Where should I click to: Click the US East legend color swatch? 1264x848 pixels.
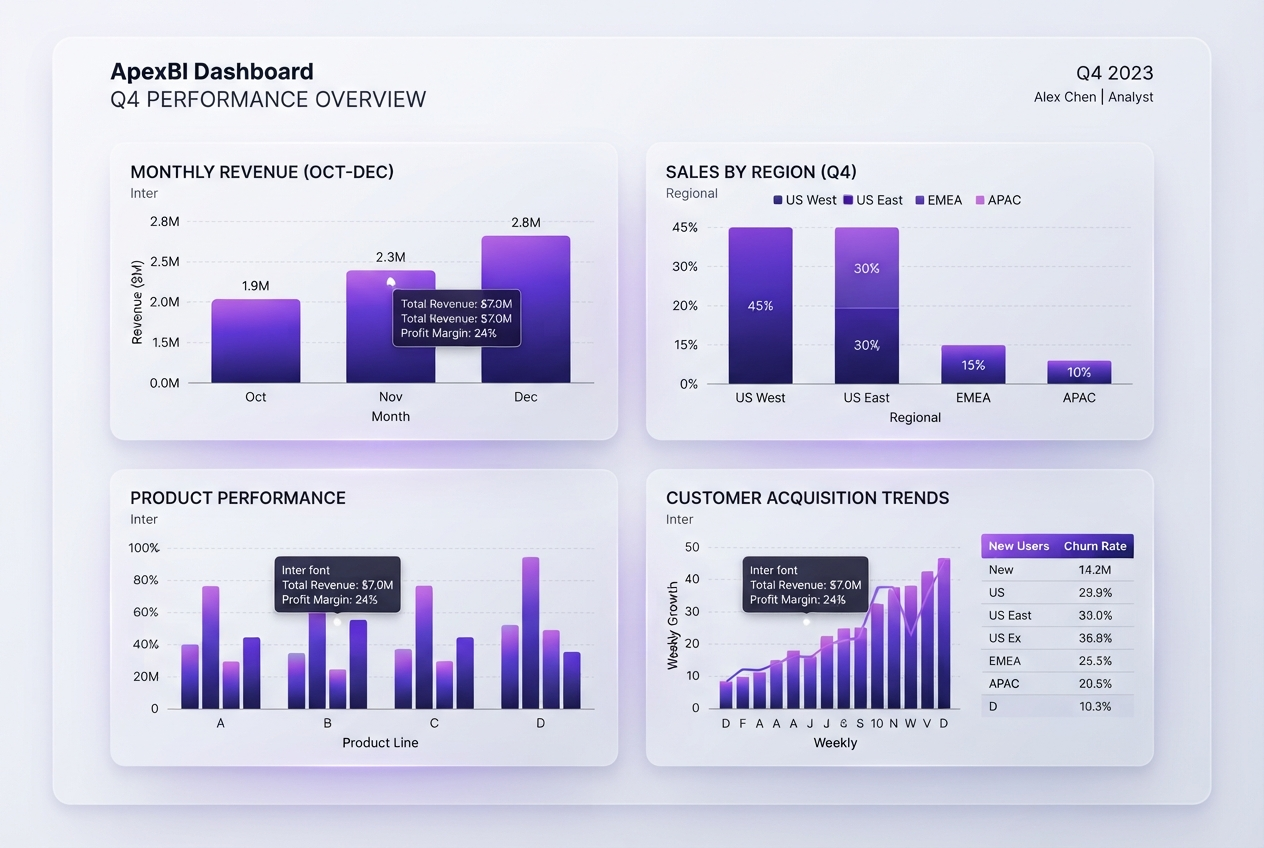coord(848,200)
